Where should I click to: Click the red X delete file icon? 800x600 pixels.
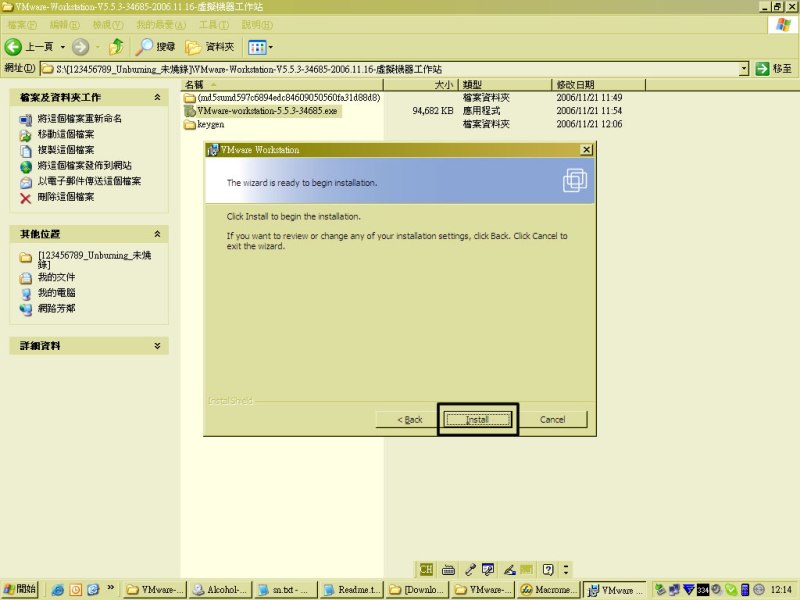(x=26, y=198)
